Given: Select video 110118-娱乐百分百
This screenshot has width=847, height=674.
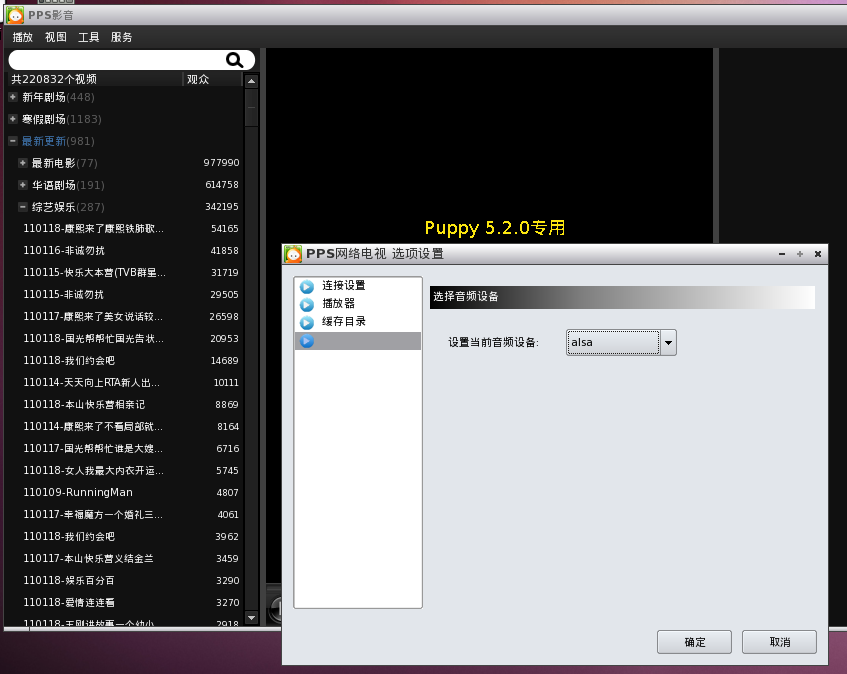Looking at the screenshot, I should tap(69, 581).
